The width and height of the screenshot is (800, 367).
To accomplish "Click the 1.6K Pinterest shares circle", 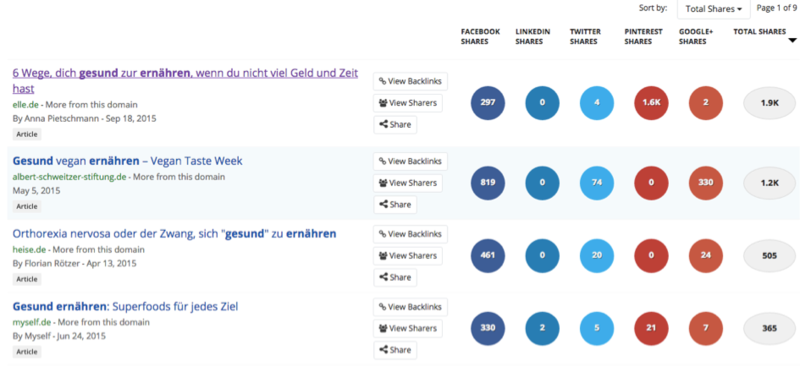I will pyautogui.click(x=651, y=103).
